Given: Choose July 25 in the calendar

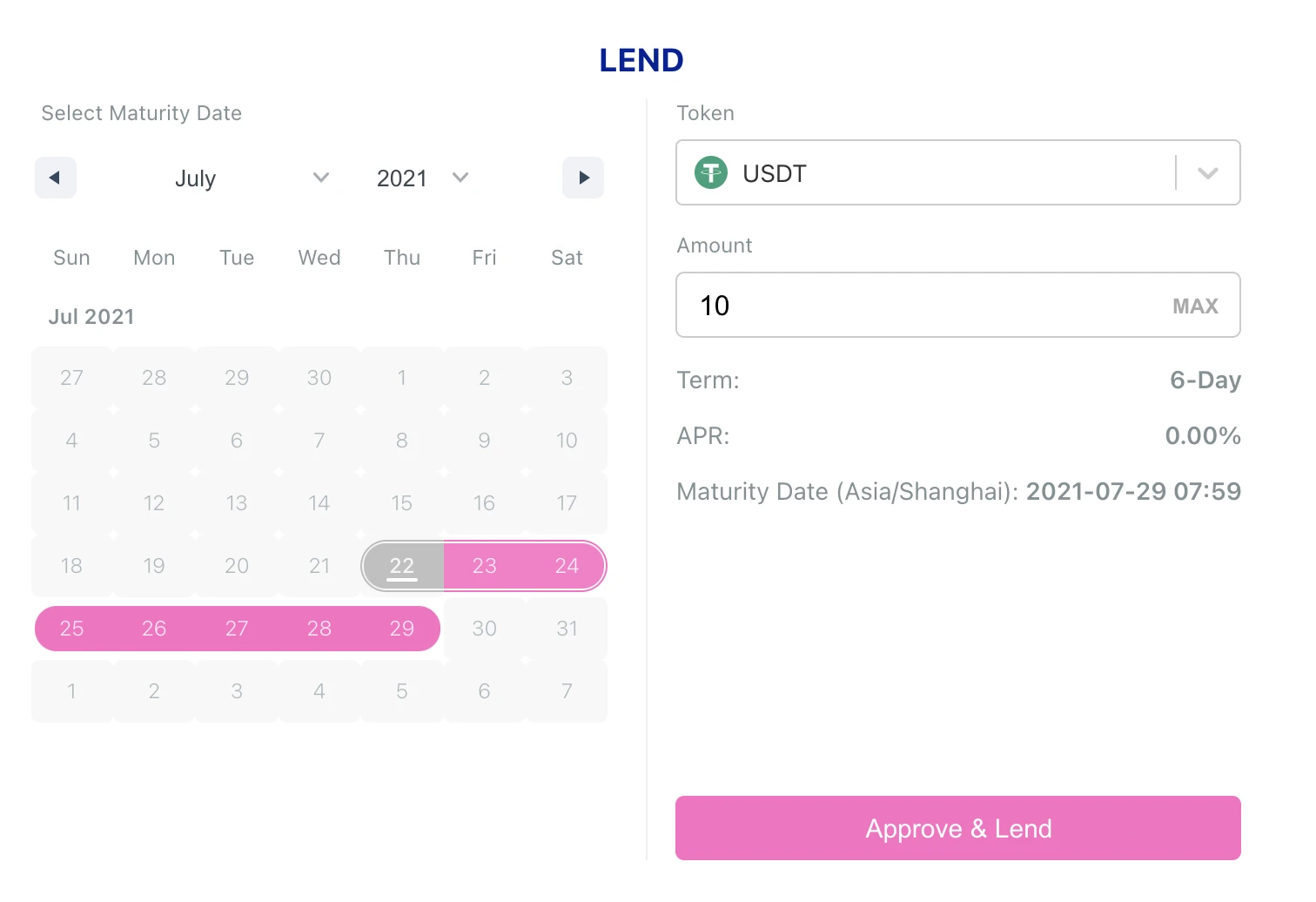Looking at the screenshot, I should pyautogui.click(x=71, y=629).
